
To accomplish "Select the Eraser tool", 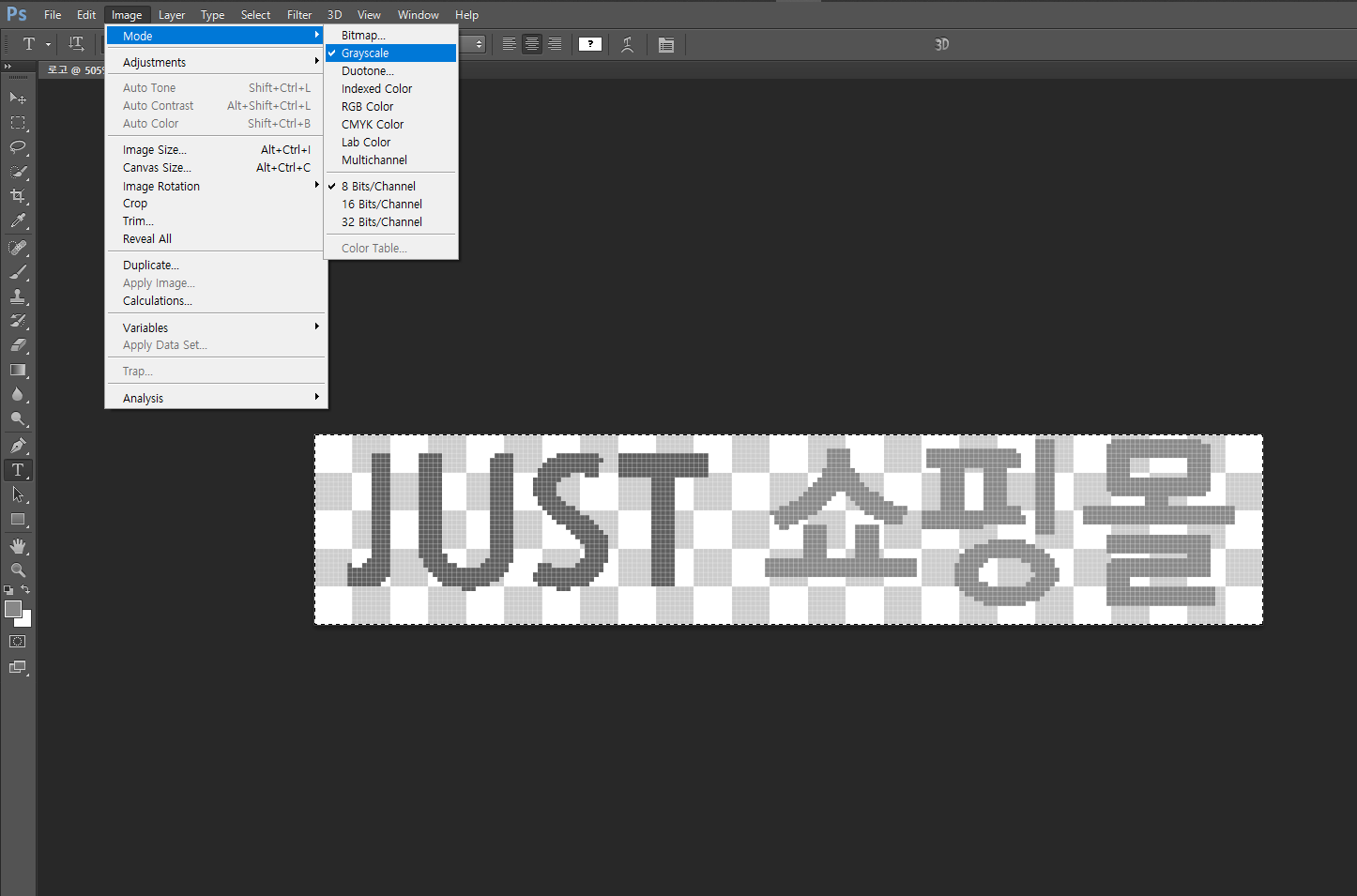I will 18,345.
